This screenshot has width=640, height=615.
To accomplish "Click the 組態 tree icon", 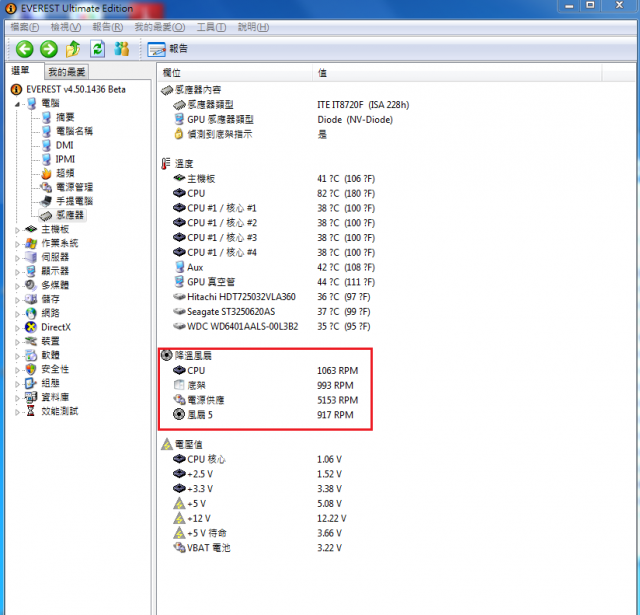I will [31, 383].
